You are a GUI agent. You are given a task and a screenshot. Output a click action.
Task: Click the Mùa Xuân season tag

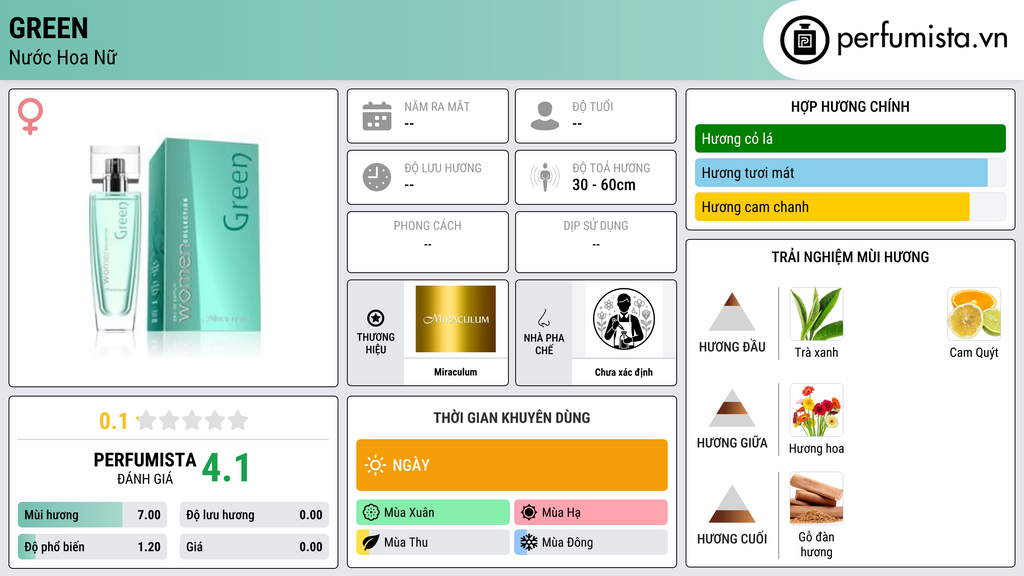click(x=433, y=513)
